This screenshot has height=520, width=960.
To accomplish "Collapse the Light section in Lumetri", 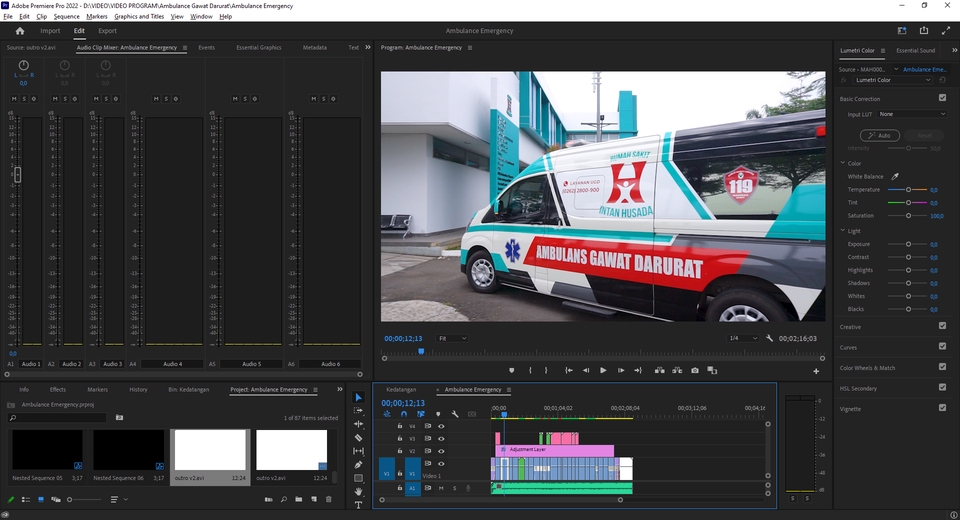I will (843, 230).
